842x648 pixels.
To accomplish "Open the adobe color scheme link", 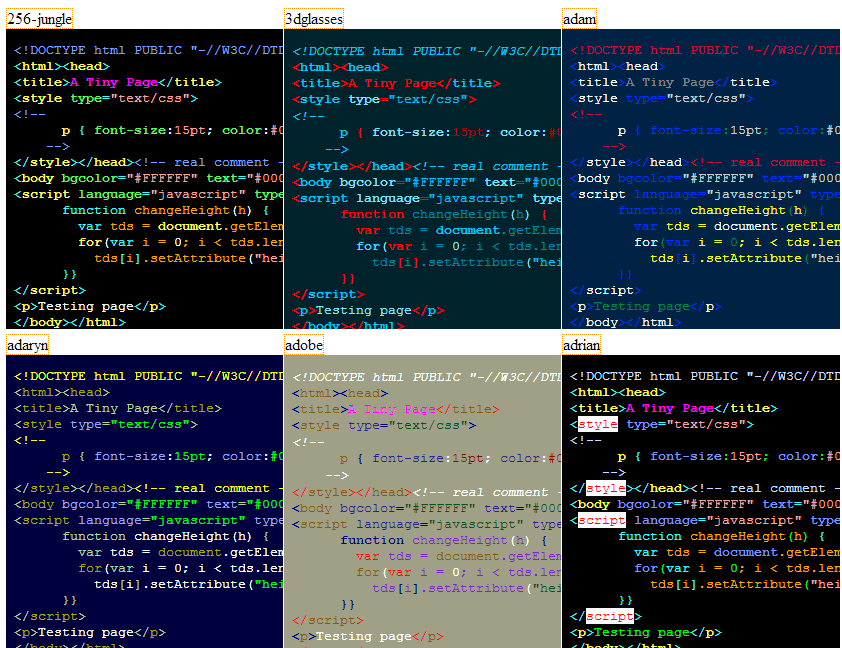I will pyautogui.click(x=303, y=344).
